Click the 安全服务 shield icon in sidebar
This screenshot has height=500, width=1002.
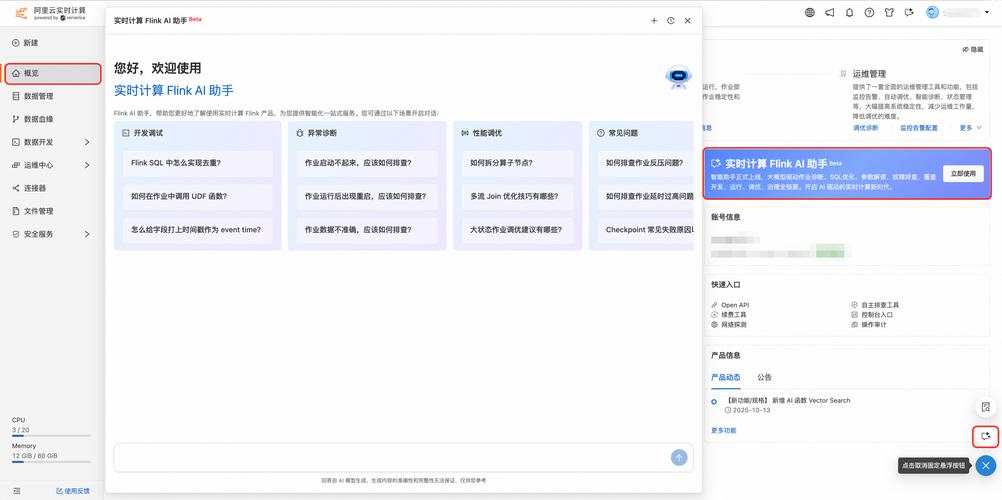click(16, 234)
